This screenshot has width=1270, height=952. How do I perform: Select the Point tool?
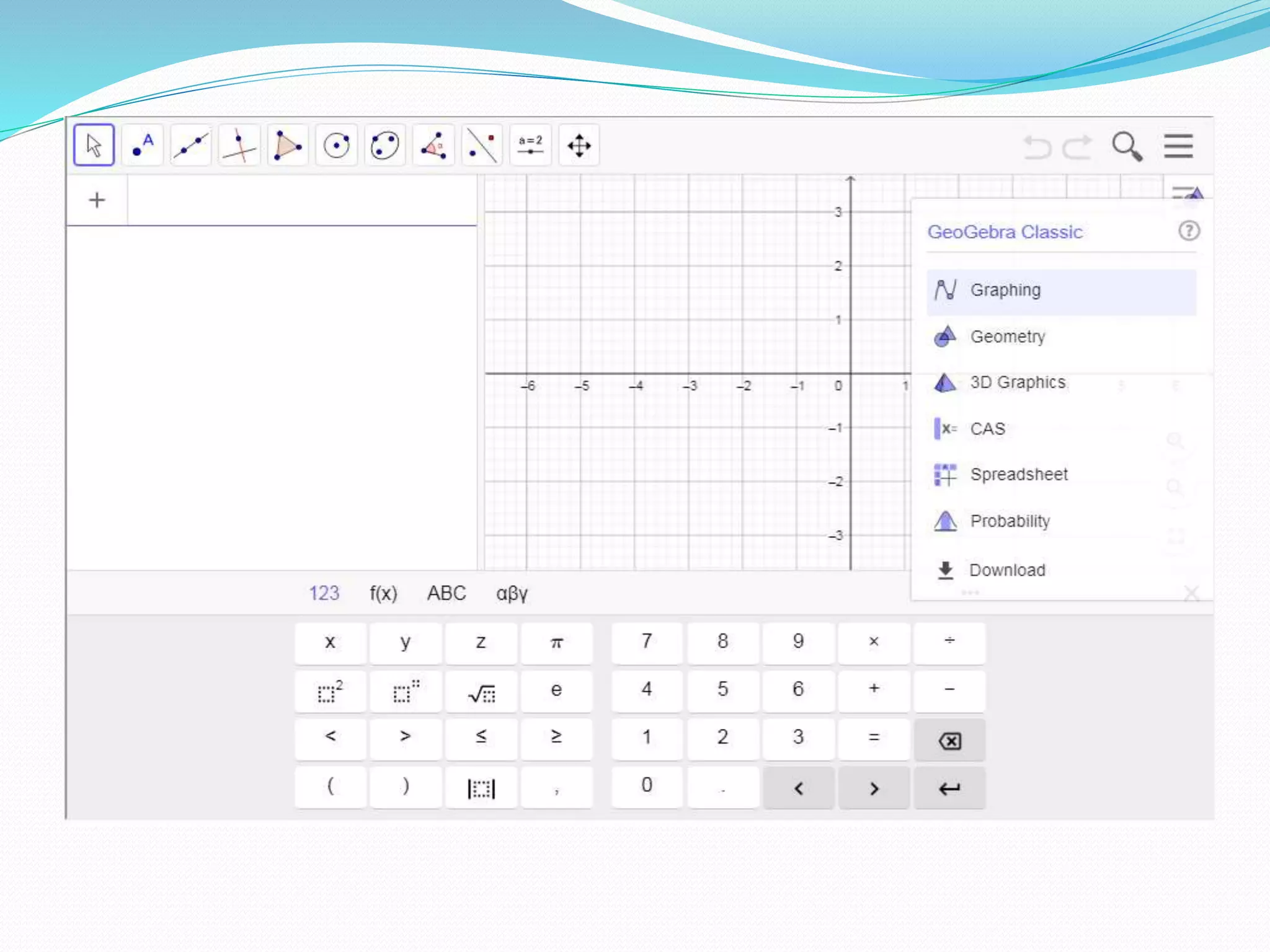(x=143, y=146)
